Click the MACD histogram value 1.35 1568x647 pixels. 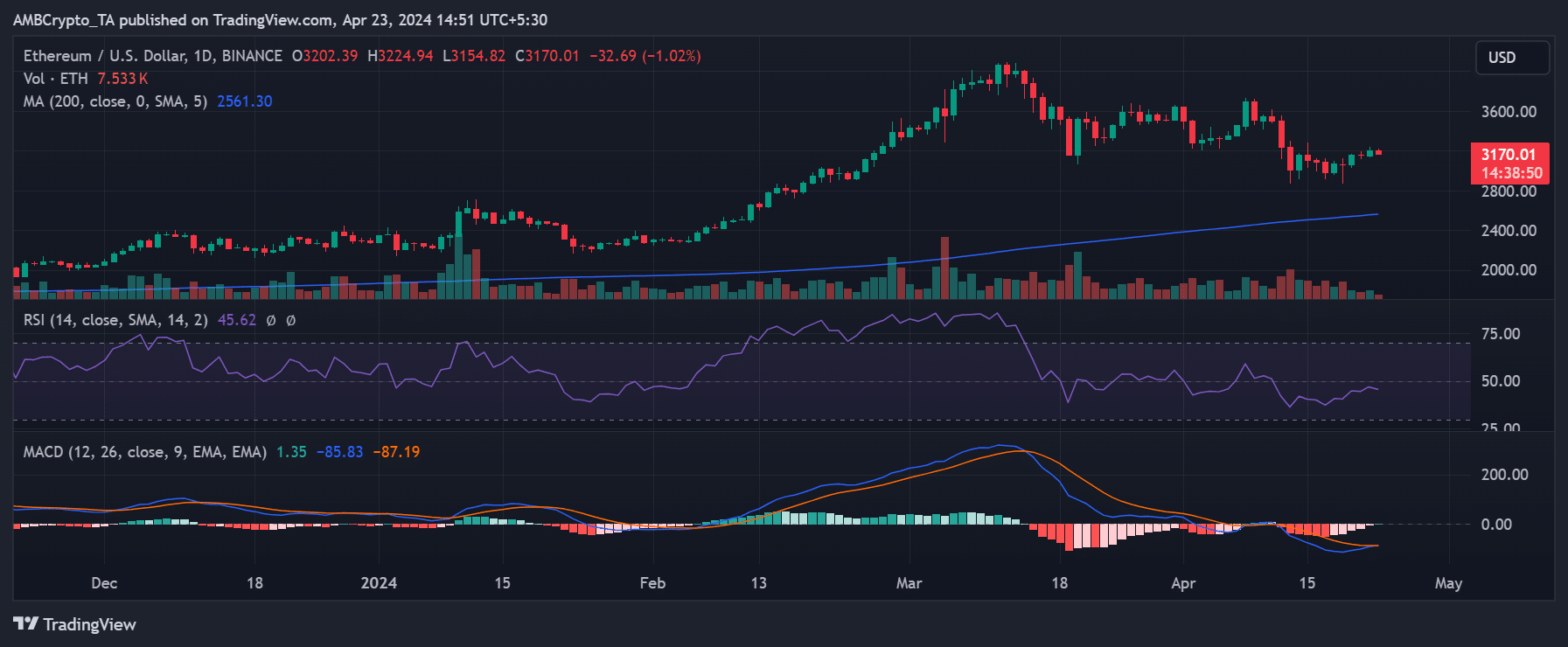pyautogui.click(x=291, y=452)
